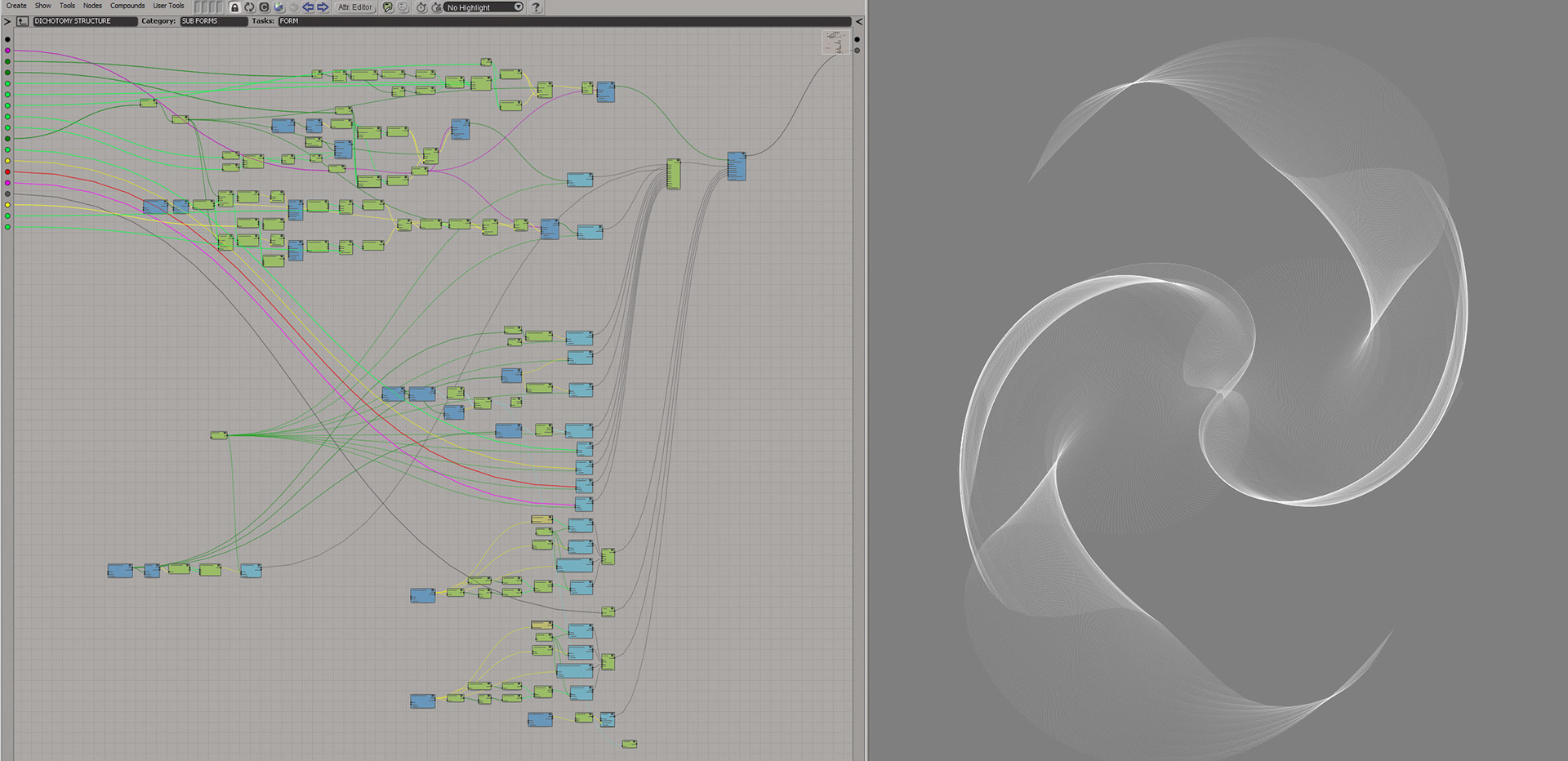Viewport: 1568px width, 761px height.
Task: Select the tall green multi-port node
Action: click(674, 174)
